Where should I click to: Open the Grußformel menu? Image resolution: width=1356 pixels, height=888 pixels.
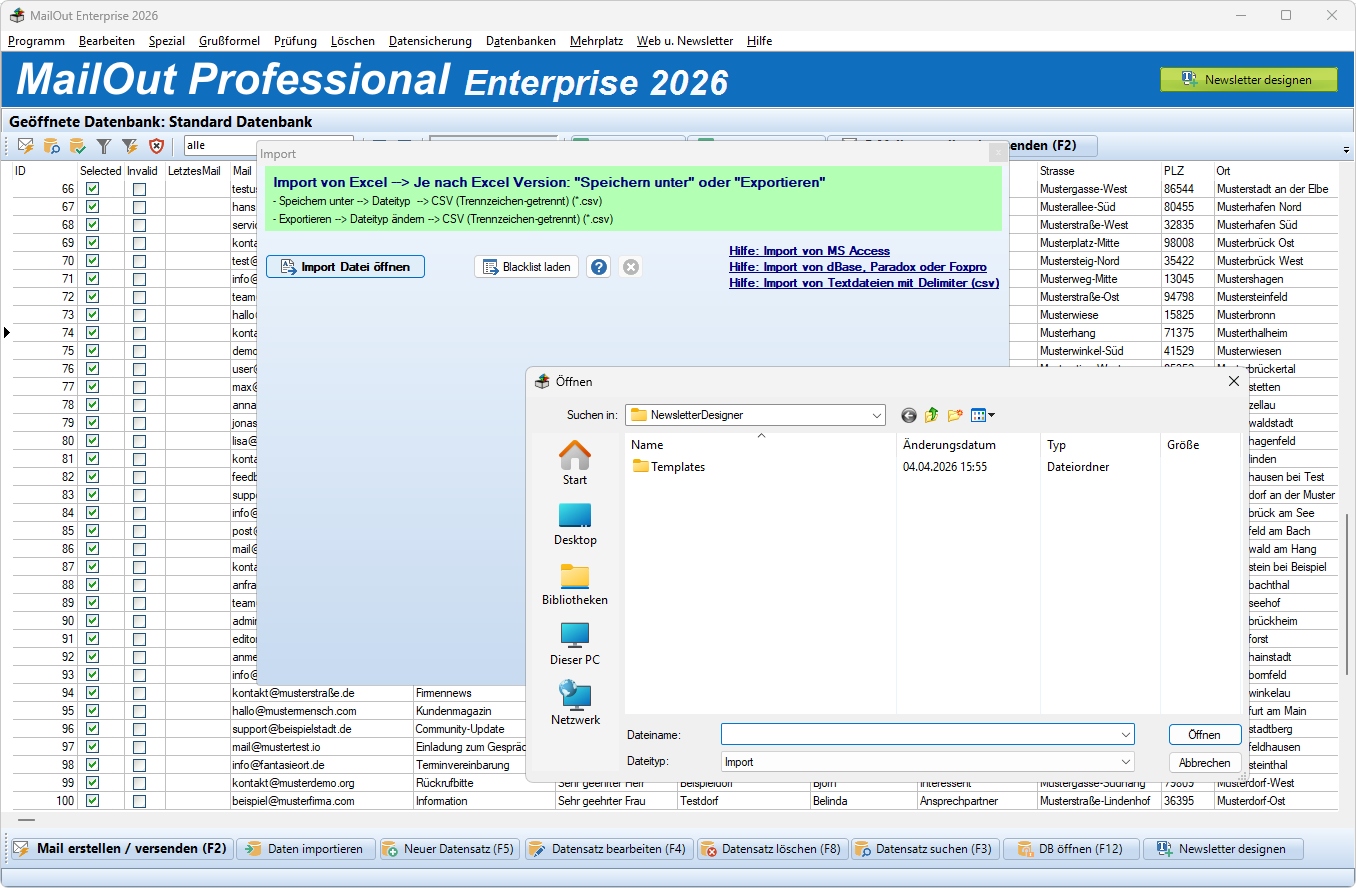pos(229,41)
